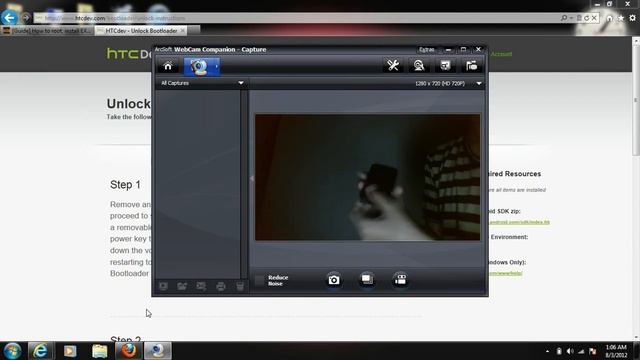Click browser back button
The width and height of the screenshot is (640, 360).
point(9,18)
